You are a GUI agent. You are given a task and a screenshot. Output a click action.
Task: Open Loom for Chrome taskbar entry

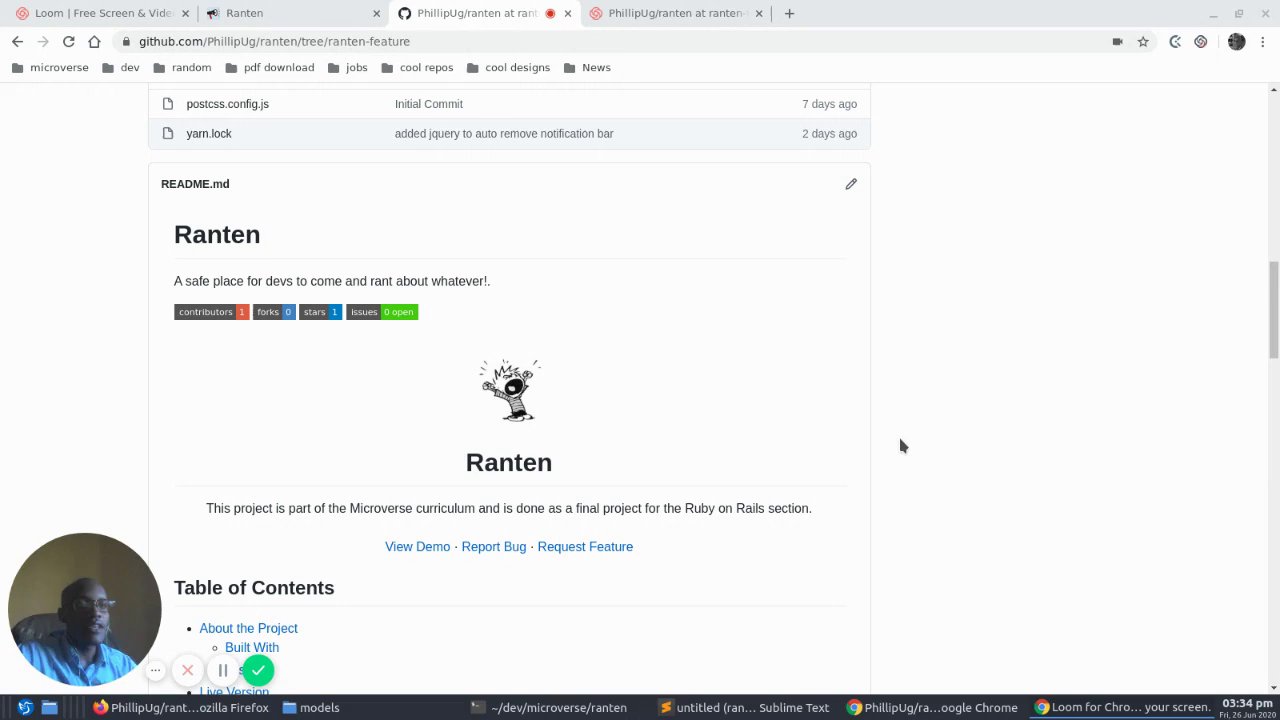click(x=1122, y=707)
